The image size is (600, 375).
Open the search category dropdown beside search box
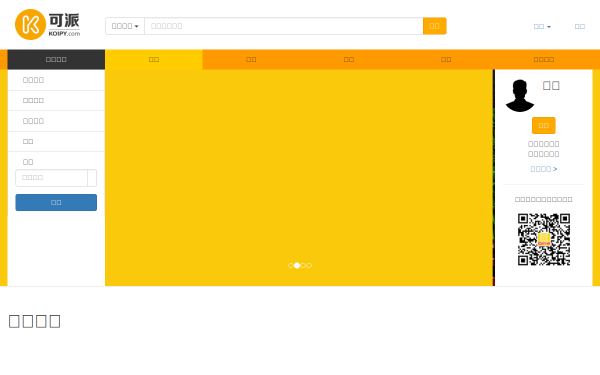(x=125, y=26)
